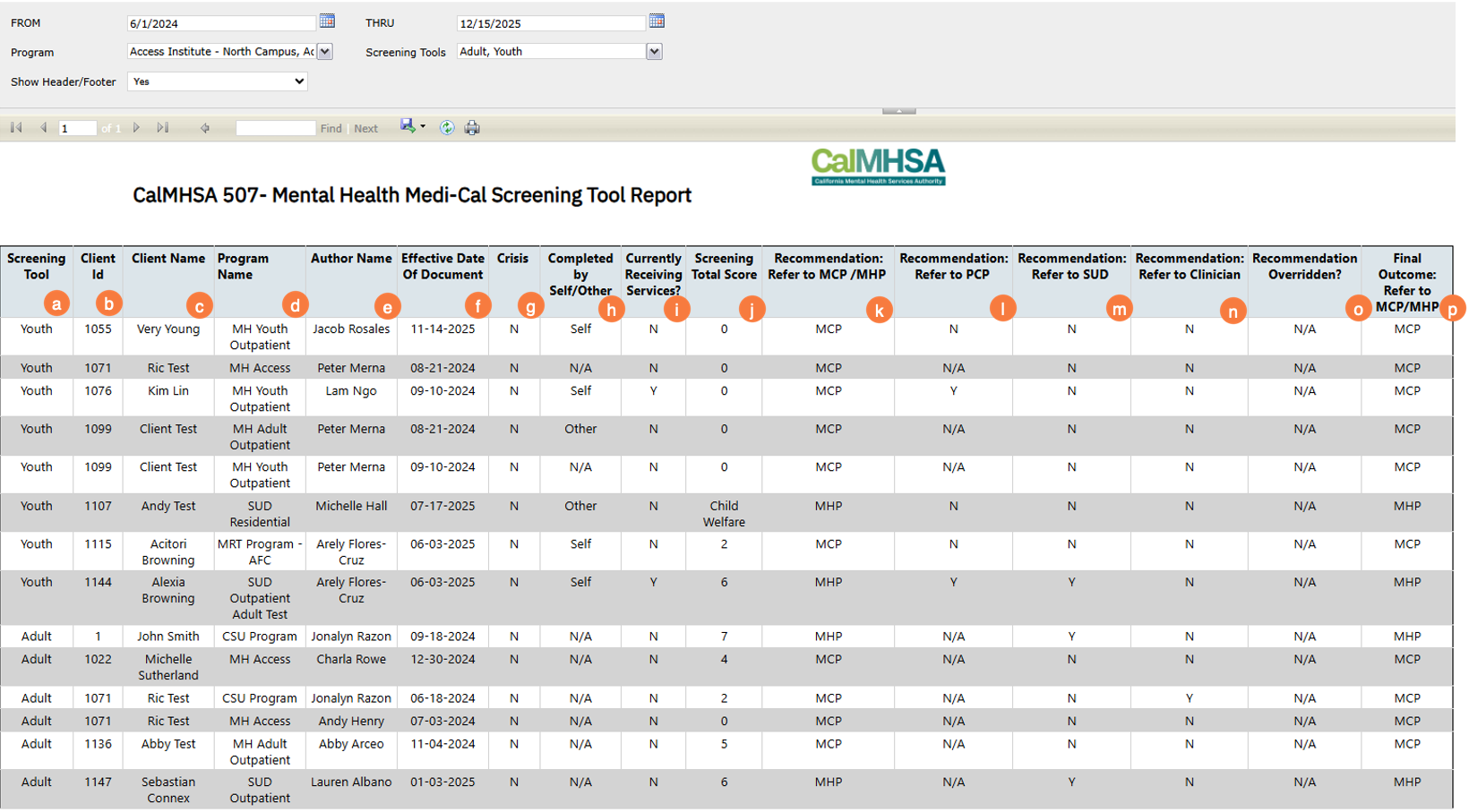Go to the first report page
Image resolution: width=1469 pixels, height=812 pixels.
(16, 128)
